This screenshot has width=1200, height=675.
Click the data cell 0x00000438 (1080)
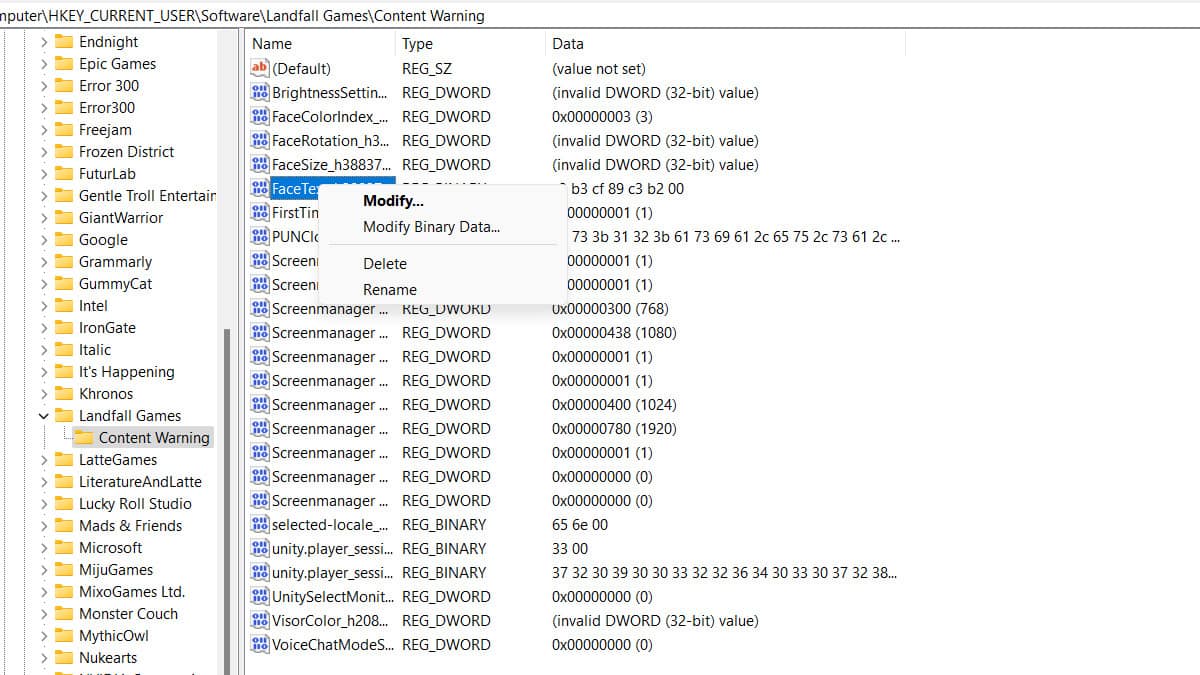pos(614,333)
